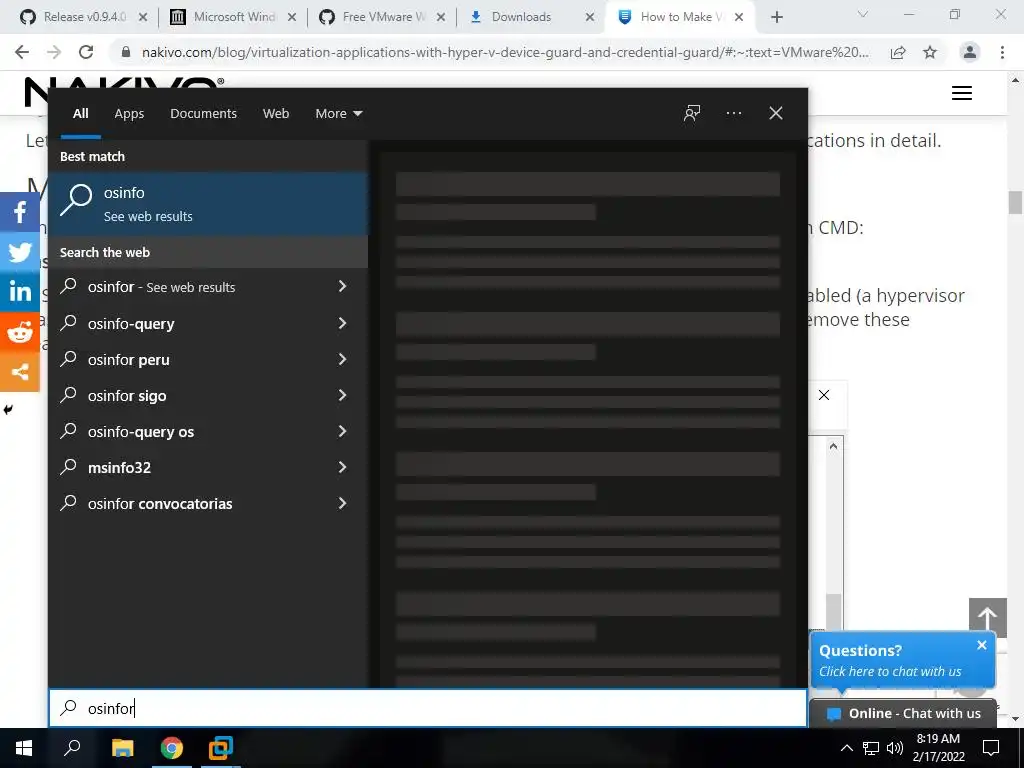View the site lock security info
Screen dimensions: 1024x768
126,52
